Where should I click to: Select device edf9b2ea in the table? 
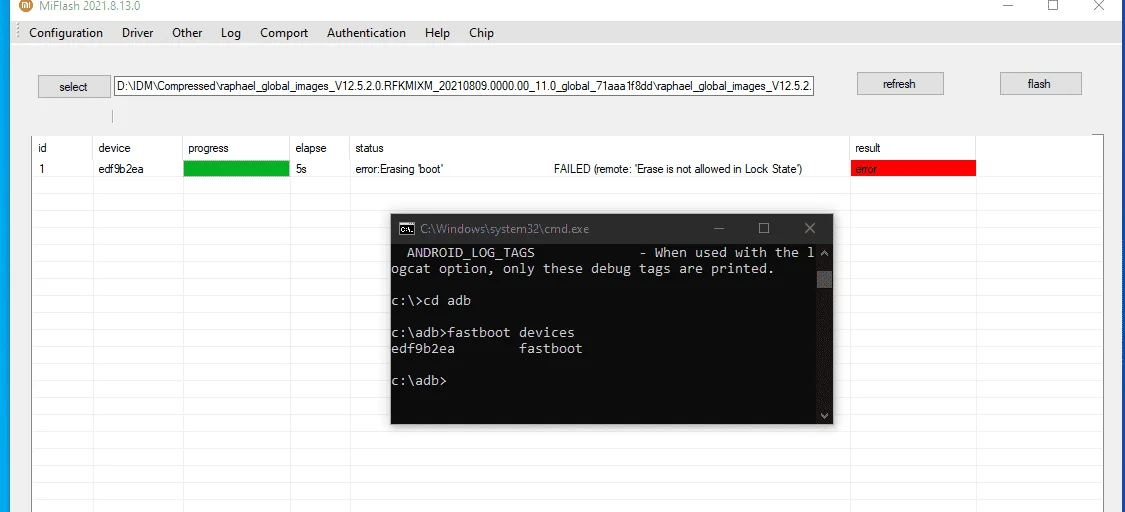click(121, 169)
